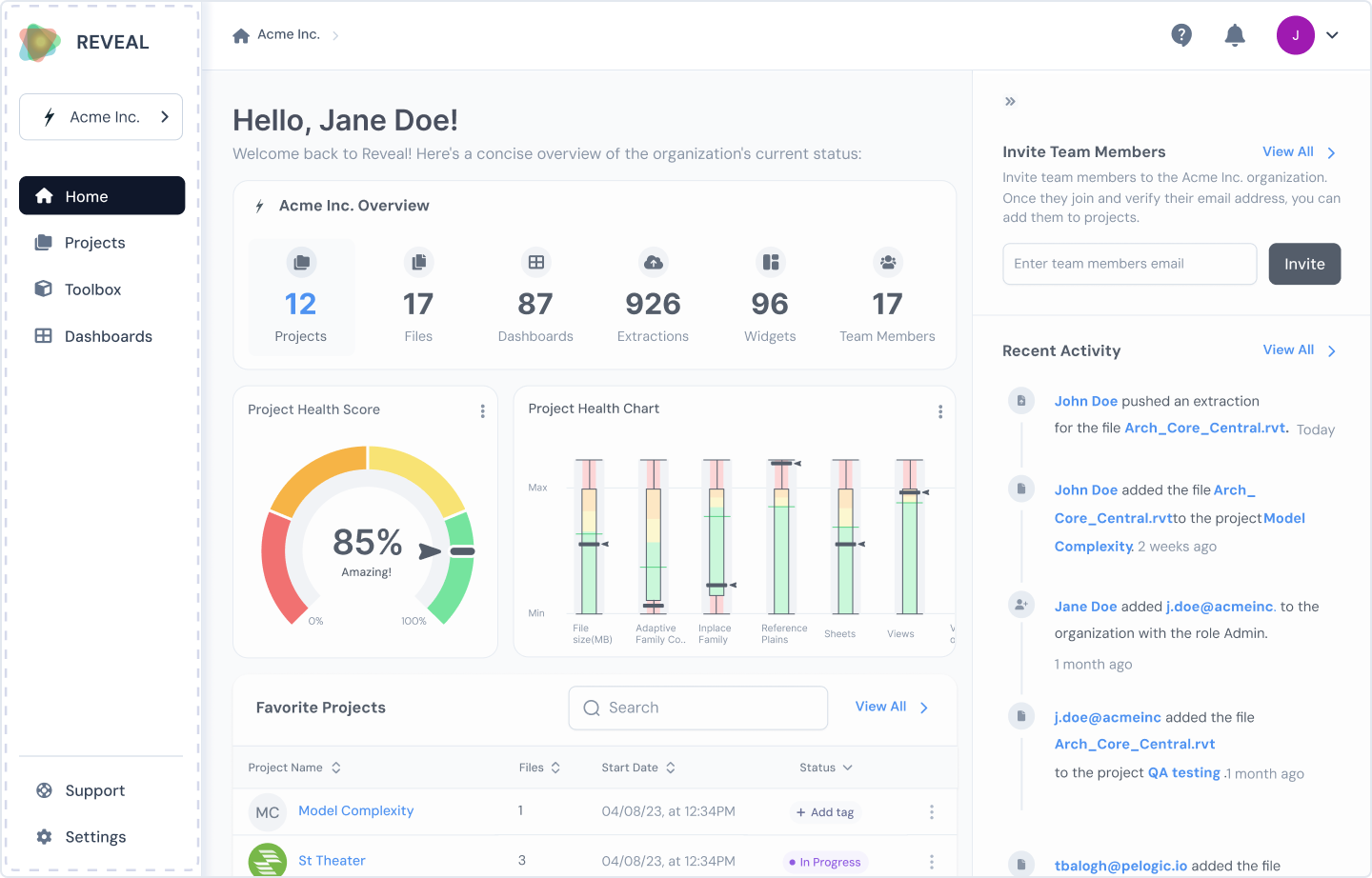The image size is (1372, 878).
Task: Click the Extractions cloud icon
Action: pos(653,262)
